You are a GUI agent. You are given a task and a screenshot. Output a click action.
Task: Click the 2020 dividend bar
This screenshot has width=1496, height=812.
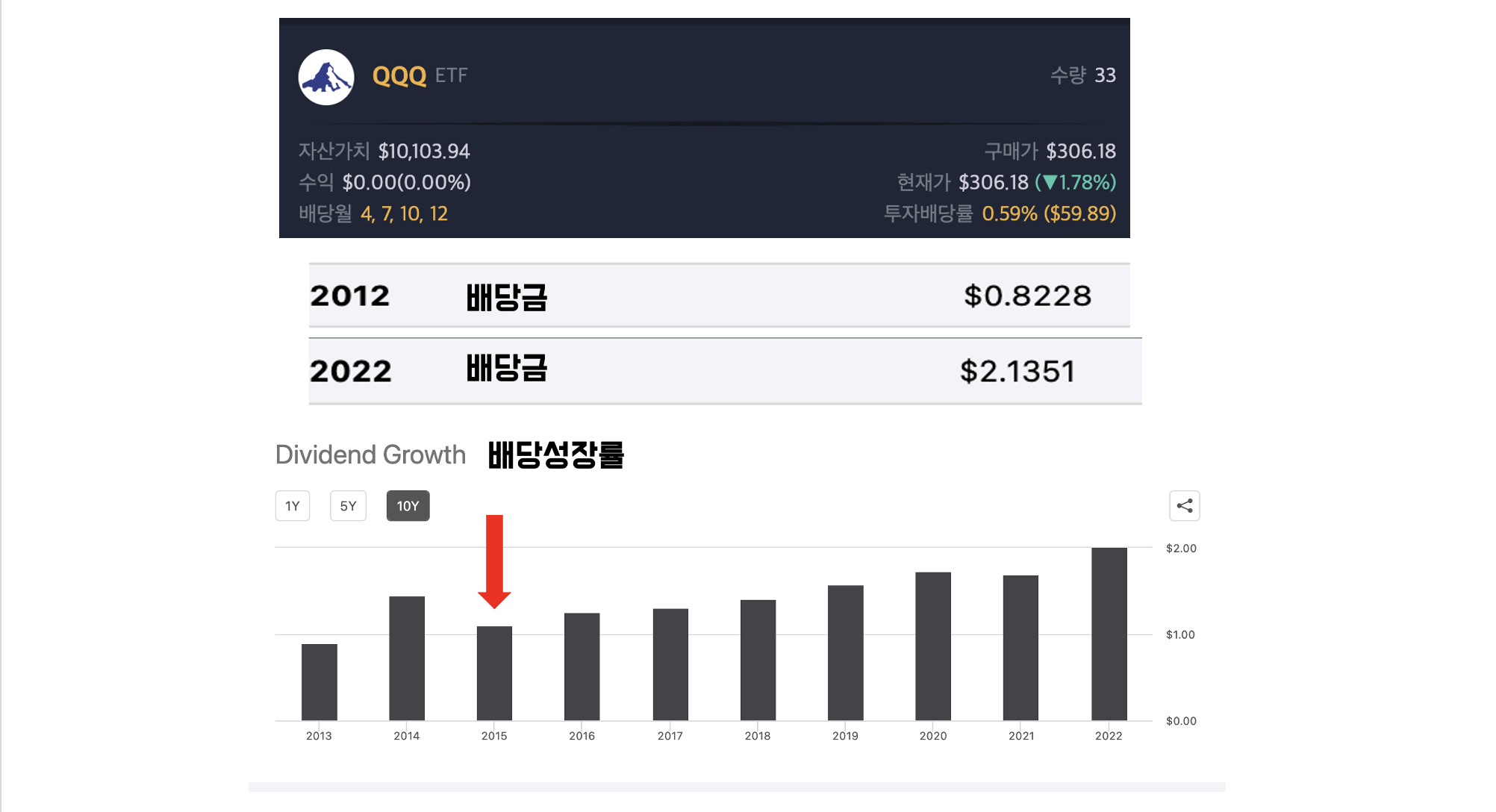pyautogui.click(x=933, y=646)
